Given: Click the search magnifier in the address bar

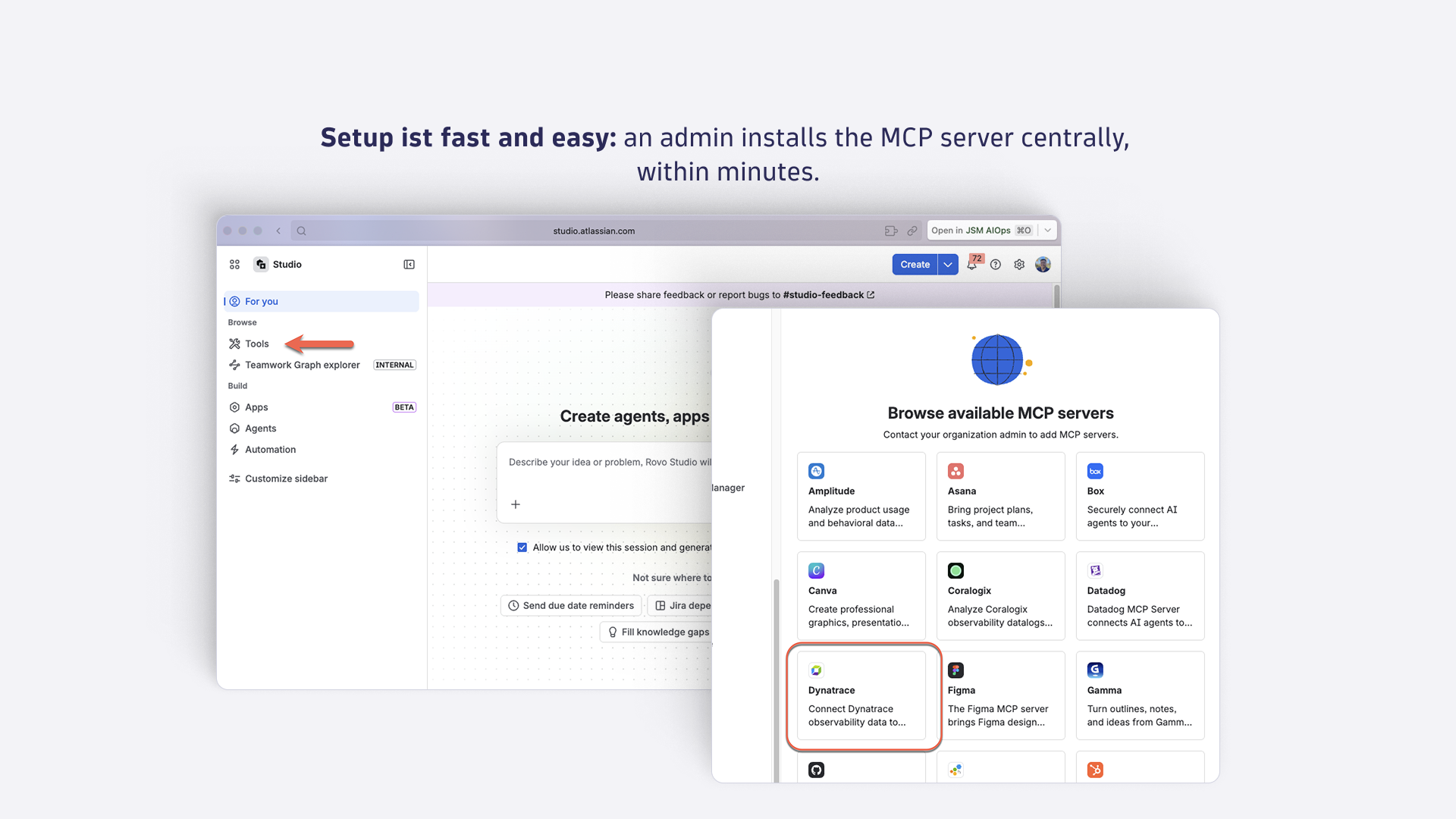Looking at the screenshot, I should point(302,231).
